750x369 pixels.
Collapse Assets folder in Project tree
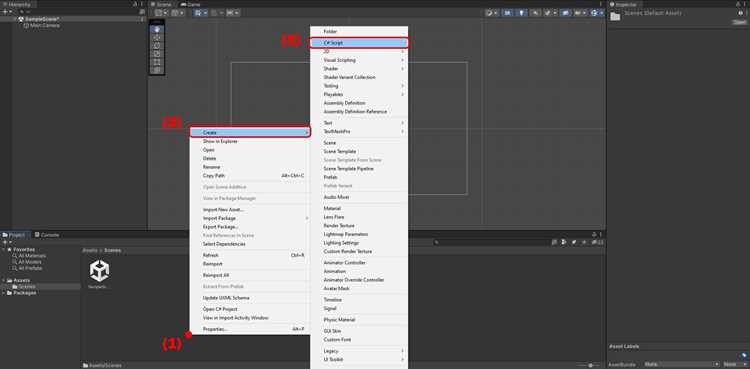pos(3,280)
